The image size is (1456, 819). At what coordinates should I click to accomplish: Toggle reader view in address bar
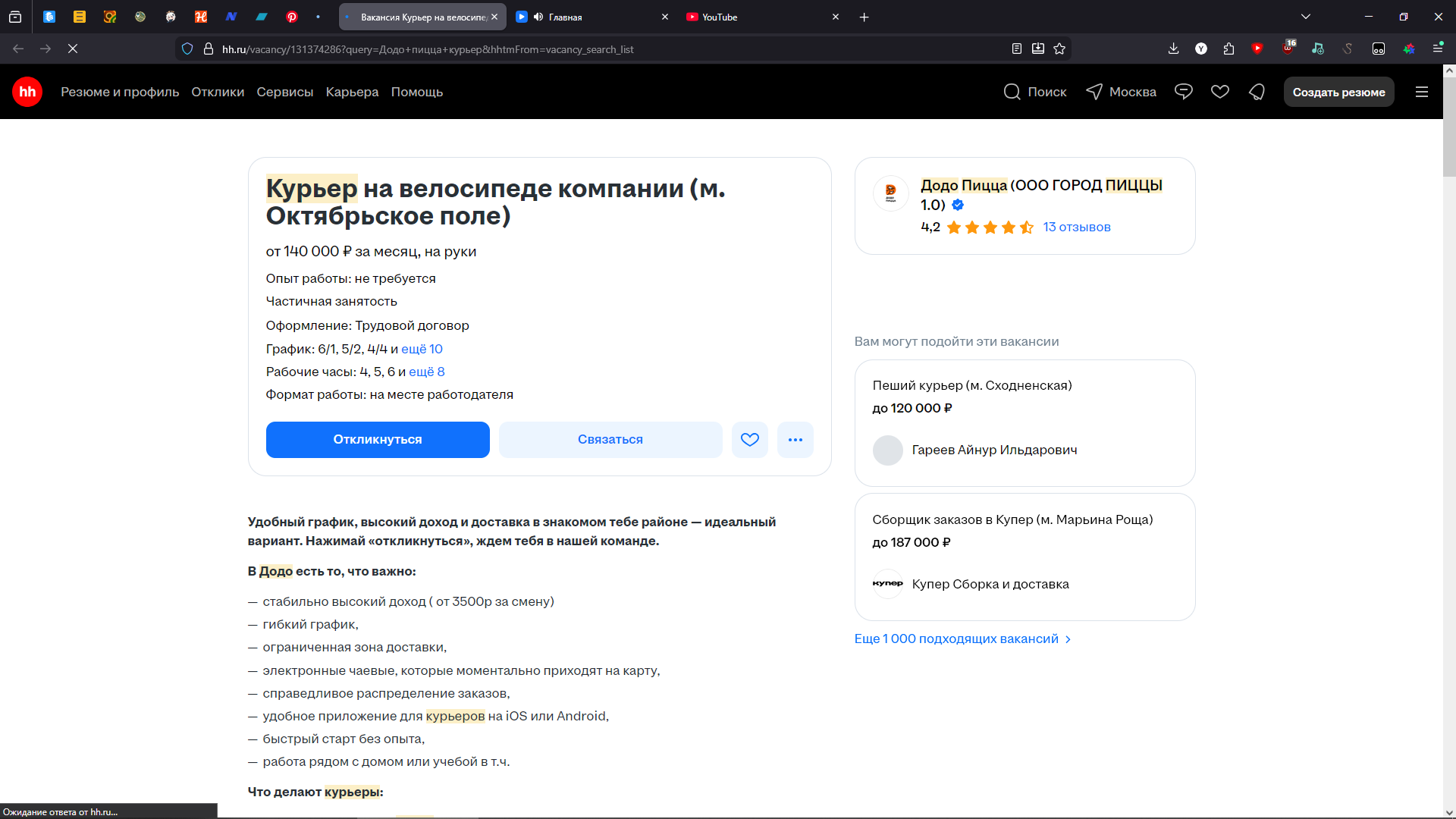[1017, 49]
